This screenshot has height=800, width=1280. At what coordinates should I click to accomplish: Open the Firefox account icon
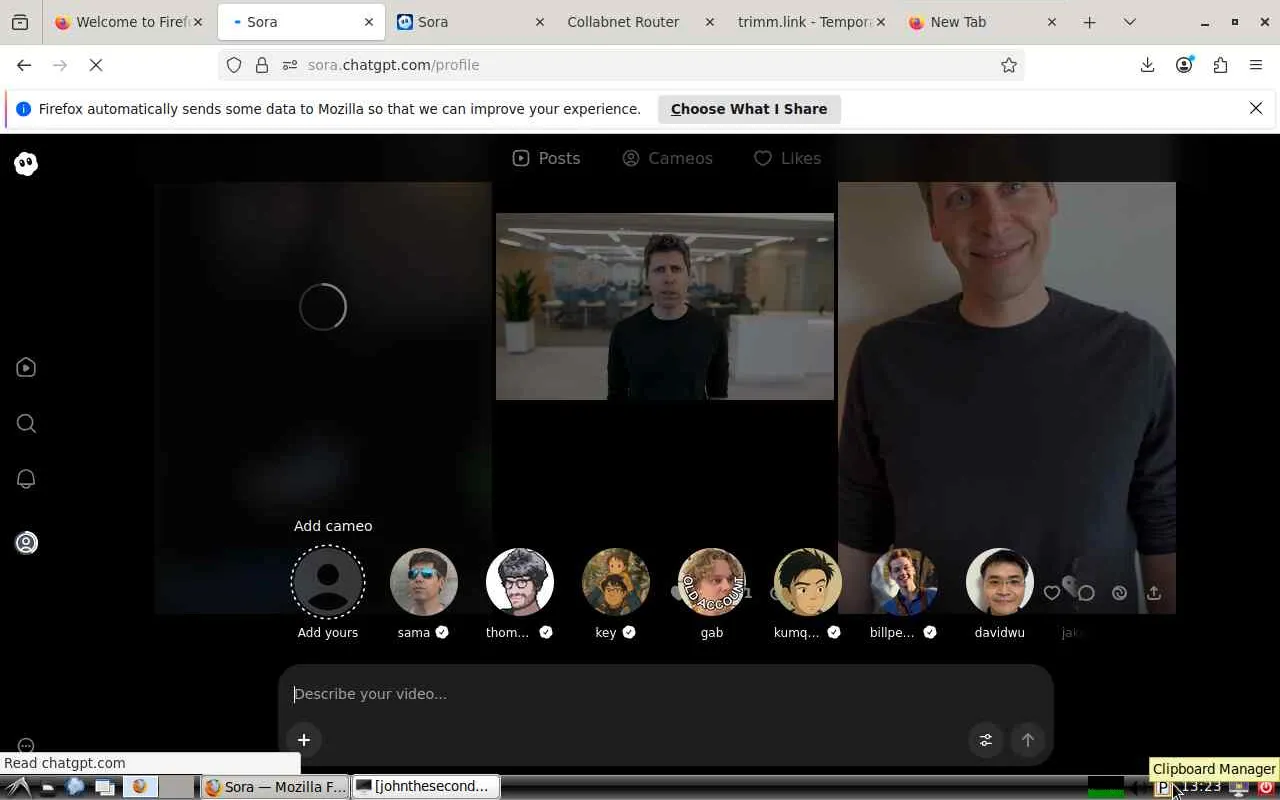click(x=1184, y=65)
